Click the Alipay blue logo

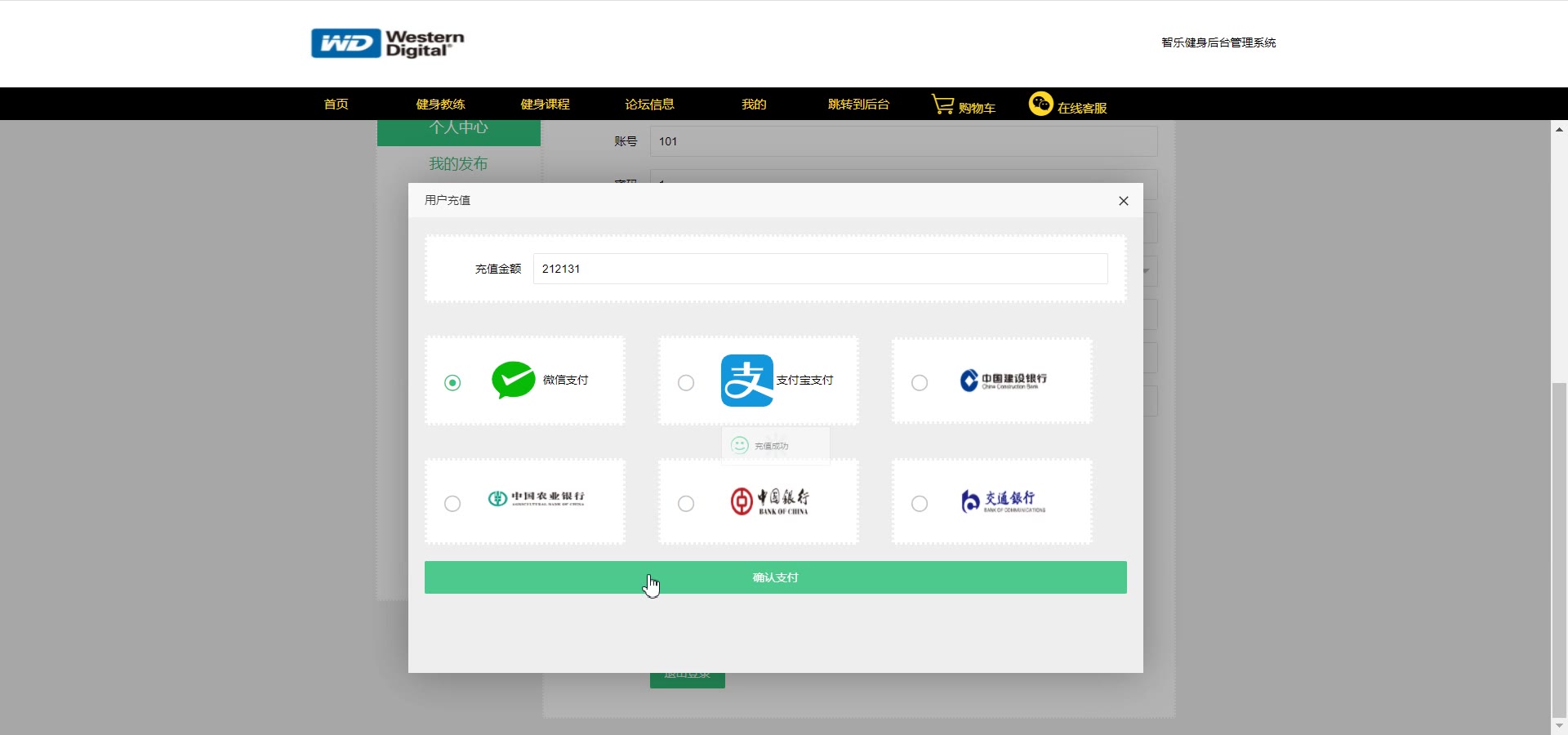coord(747,381)
